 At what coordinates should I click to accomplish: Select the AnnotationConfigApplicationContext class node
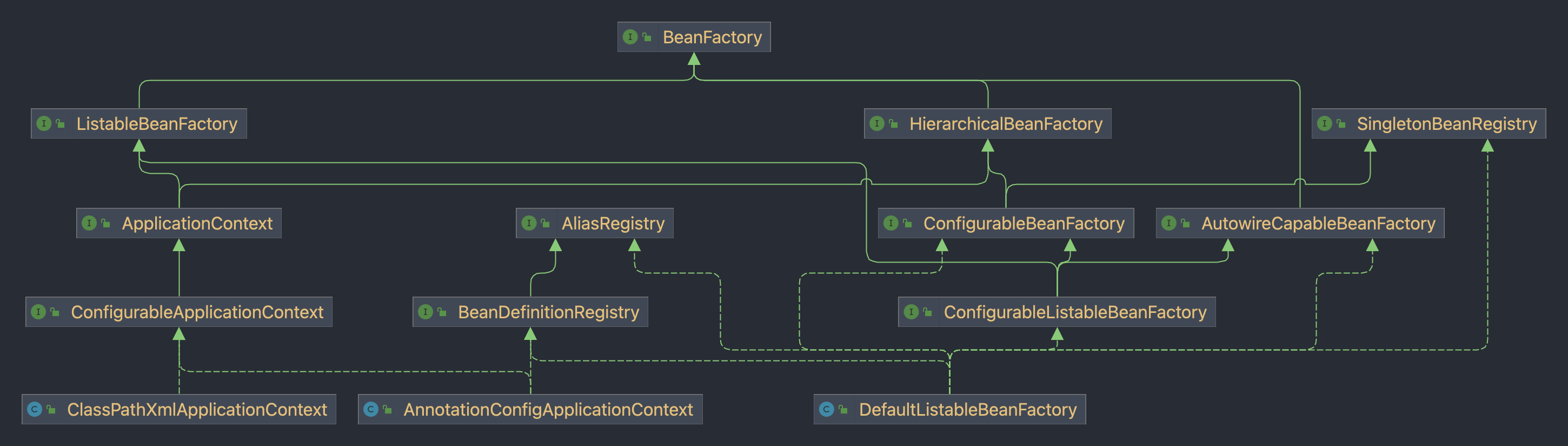[x=530, y=409]
